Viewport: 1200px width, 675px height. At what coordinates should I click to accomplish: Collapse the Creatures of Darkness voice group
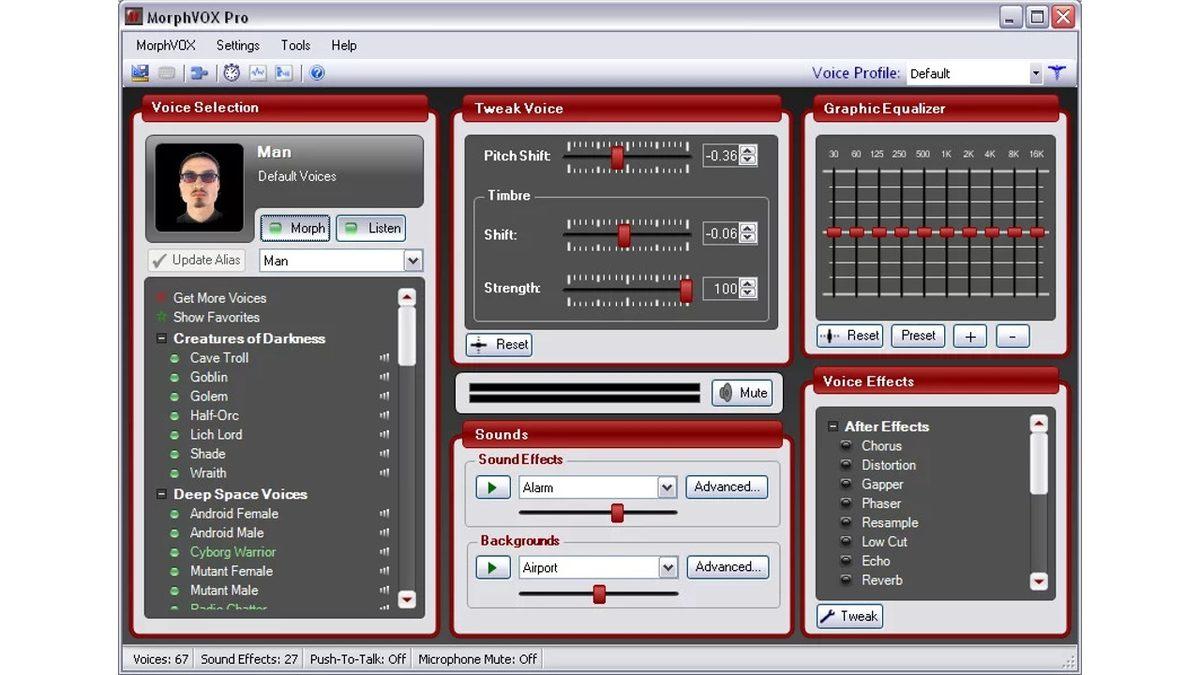point(162,339)
